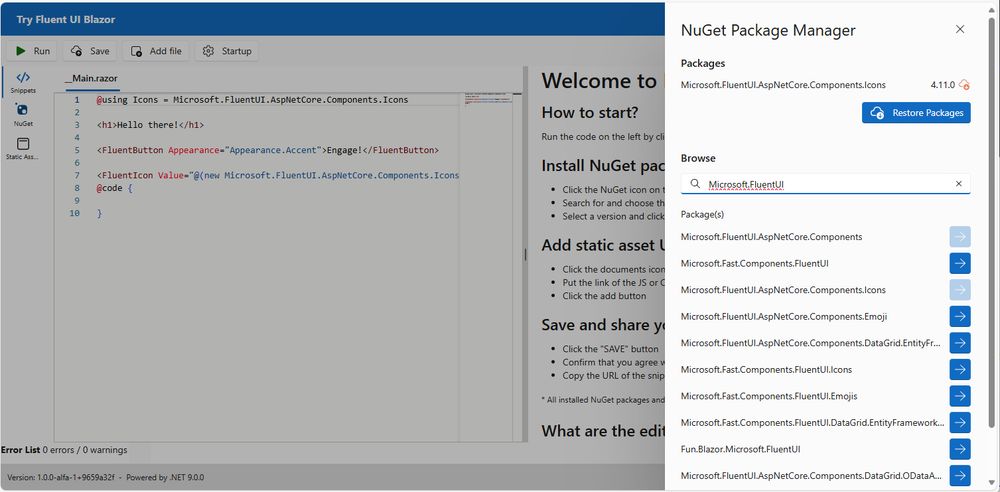Select arrow for Microsoft.Fast.Components.FluentUI.DataGrid.EntityFramework package

pos(960,422)
